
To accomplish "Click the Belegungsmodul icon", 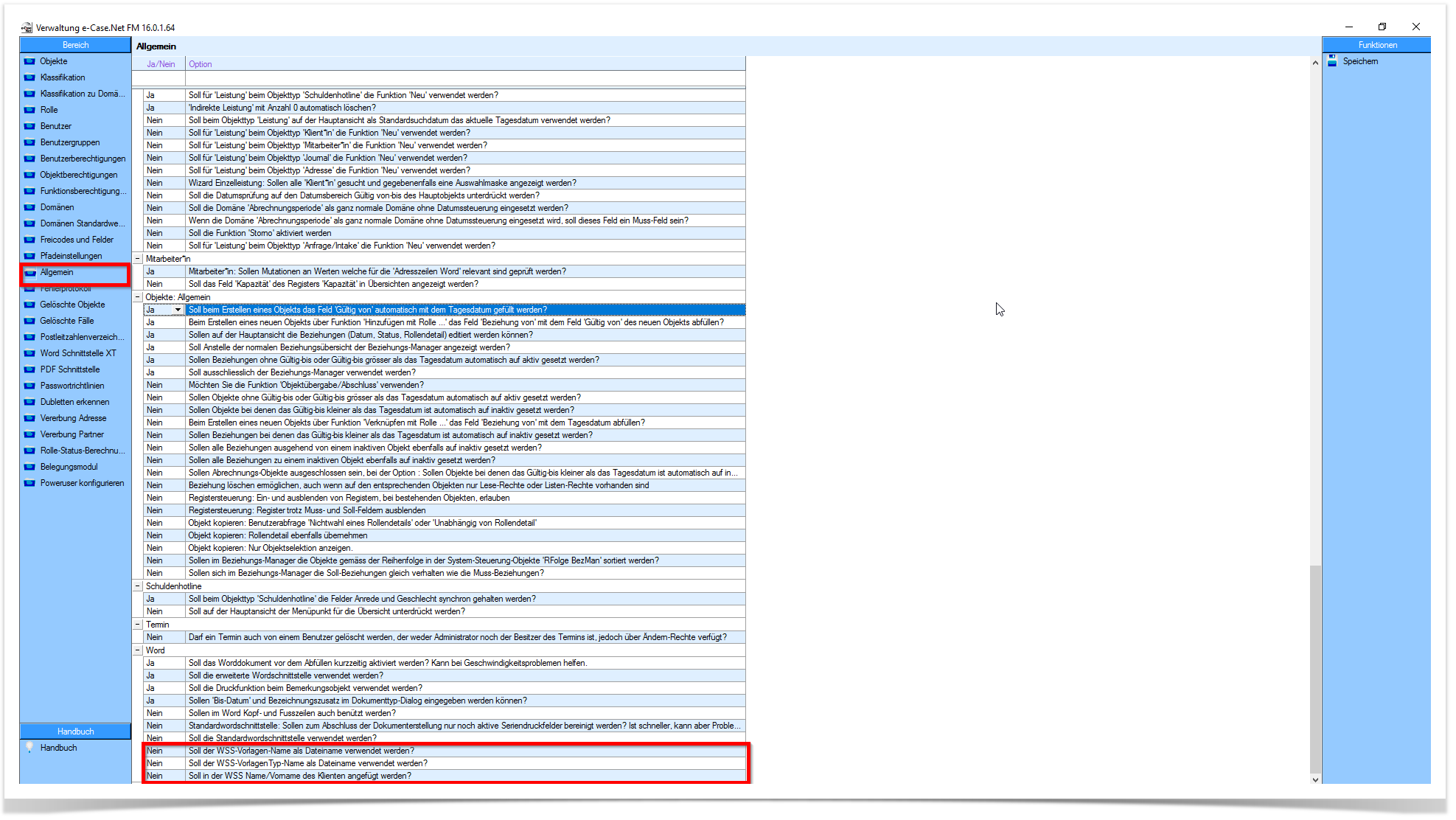I will [29, 467].
